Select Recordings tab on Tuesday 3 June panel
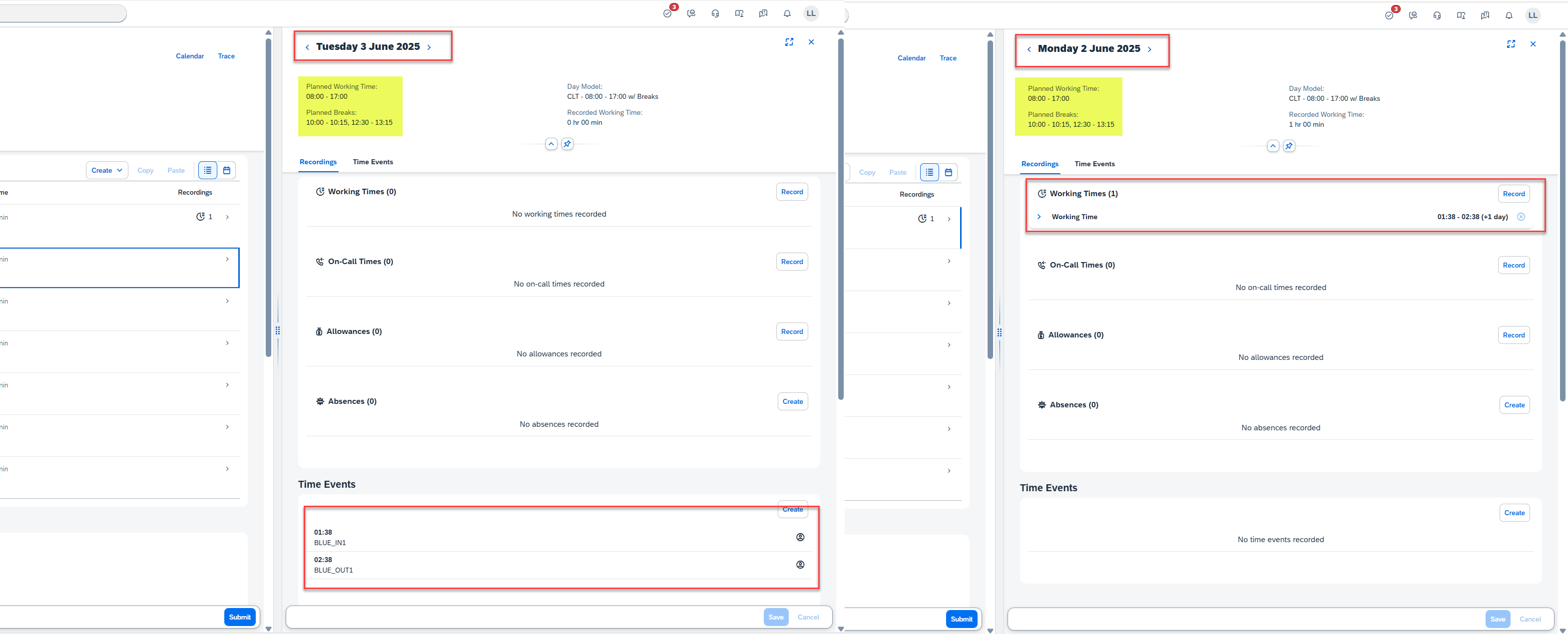 (x=318, y=162)
